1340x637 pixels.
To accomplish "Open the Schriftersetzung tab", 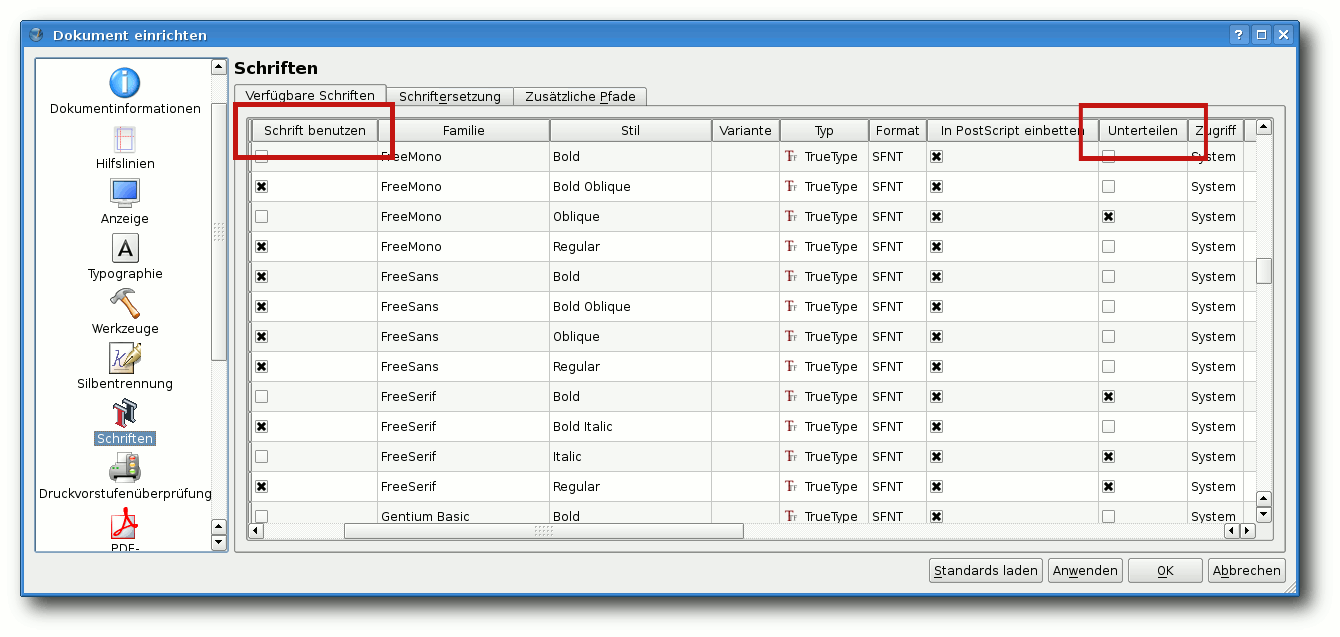I will 450,96.
